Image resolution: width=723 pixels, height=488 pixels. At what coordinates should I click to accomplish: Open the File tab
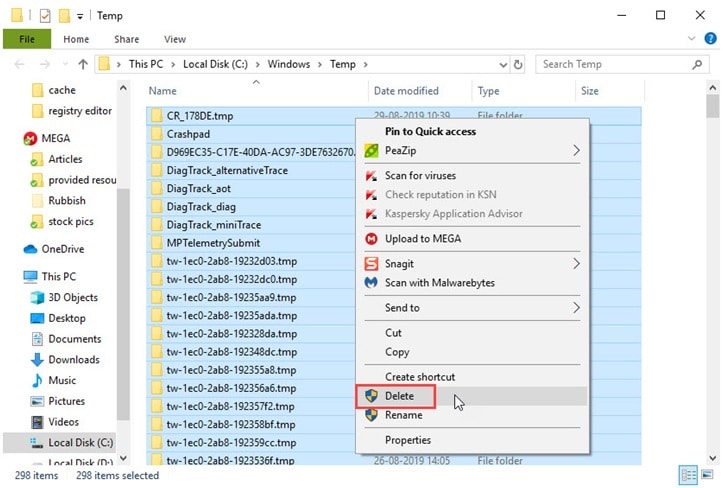[27, 39]
